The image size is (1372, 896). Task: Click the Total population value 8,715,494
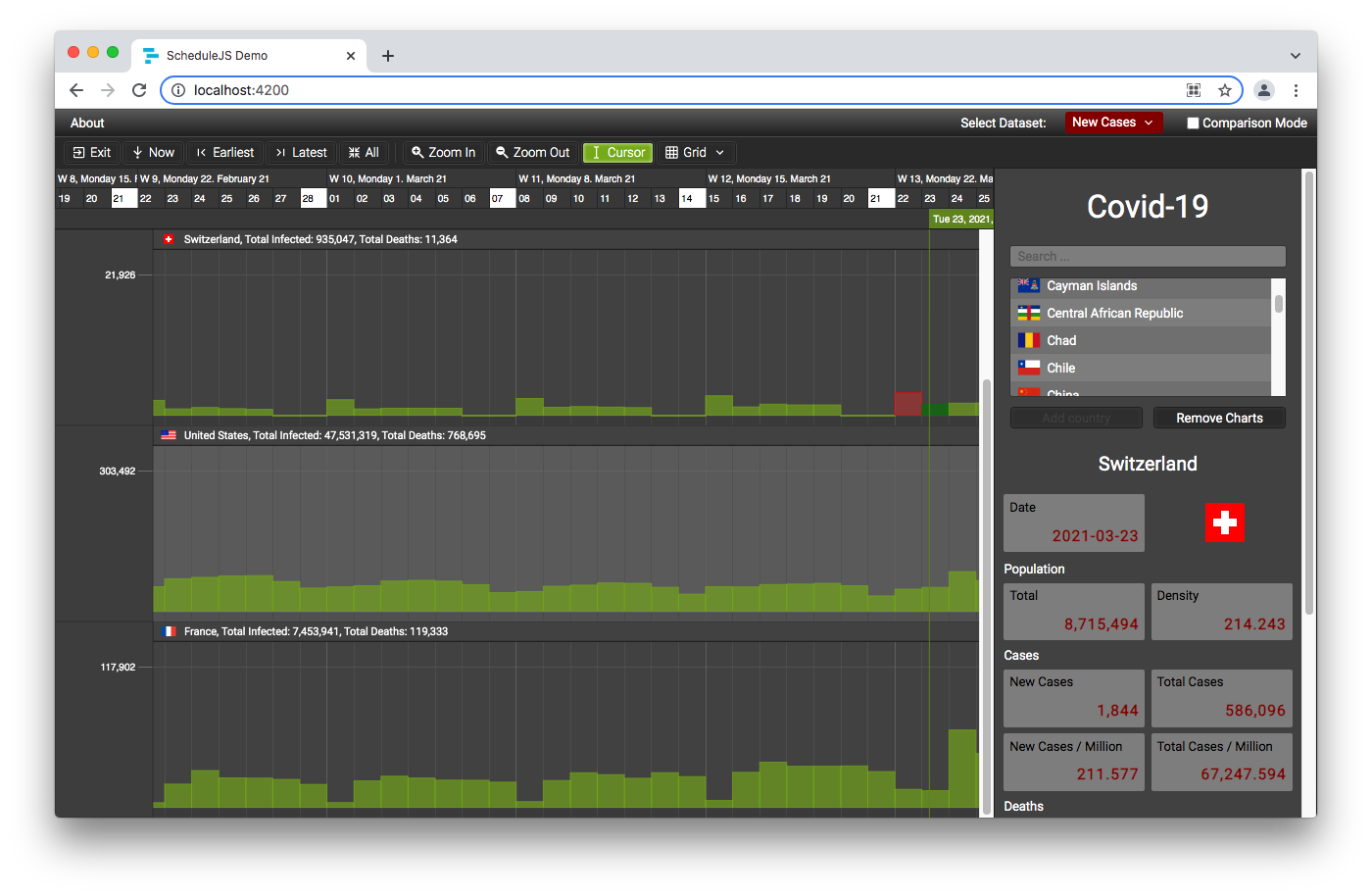(x=1102, y=624)
